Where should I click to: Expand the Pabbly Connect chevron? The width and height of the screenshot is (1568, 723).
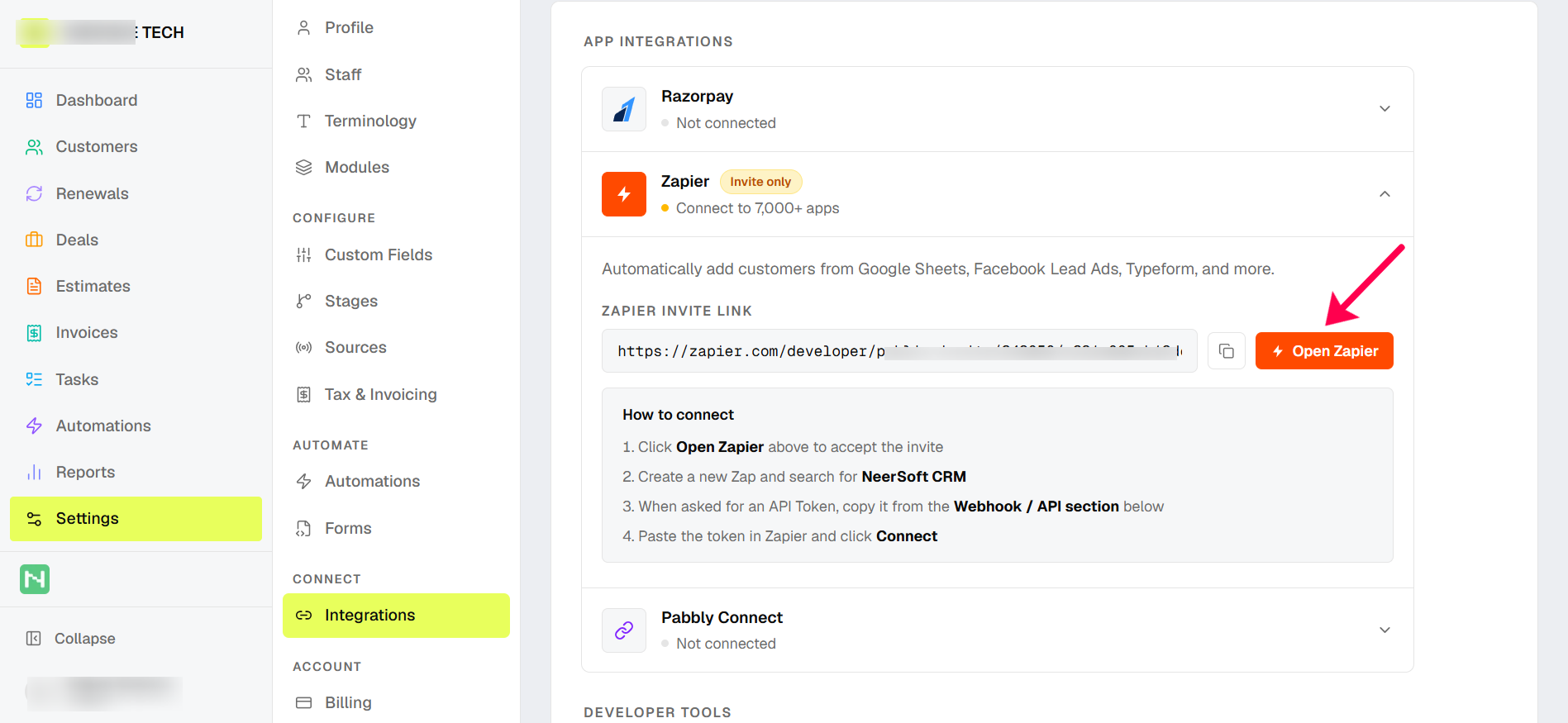1385,630
